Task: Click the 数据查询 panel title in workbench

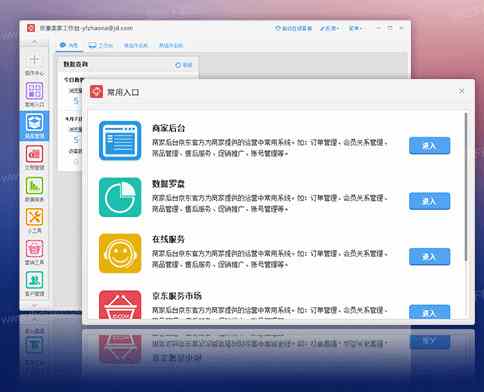Action: pyautogui.click(x=76, y=64)
